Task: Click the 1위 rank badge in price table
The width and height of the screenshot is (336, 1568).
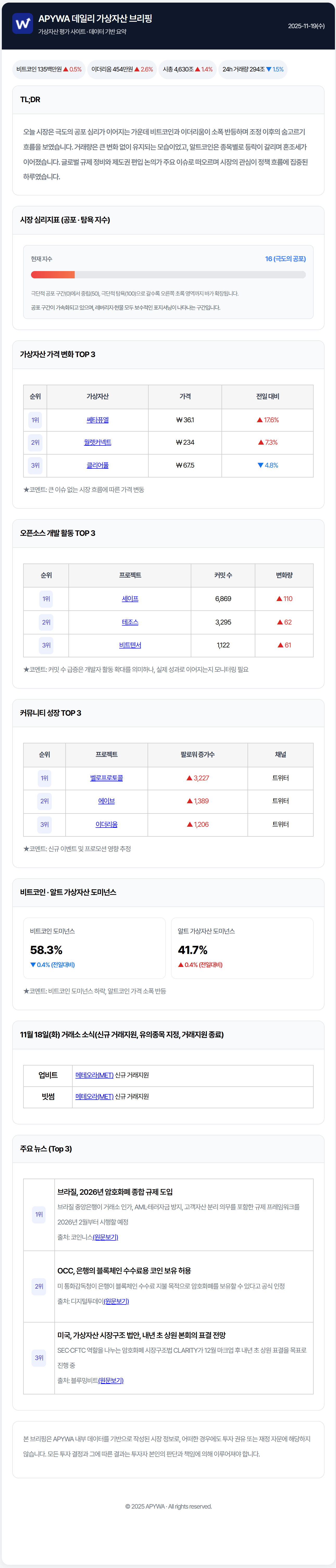Action: [x=35, y=420]
